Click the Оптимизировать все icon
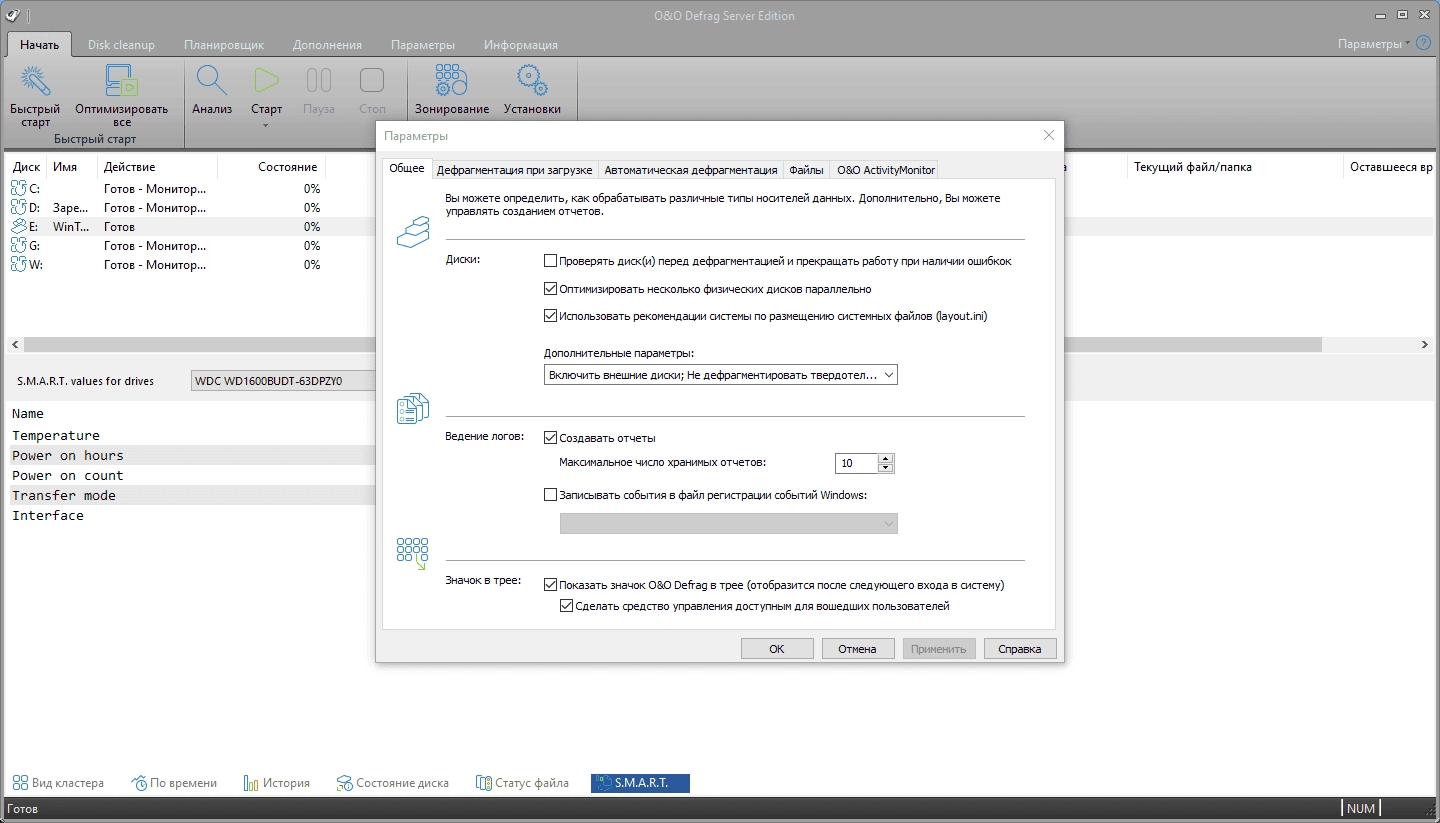1440x823 pixels. (121, 81)
